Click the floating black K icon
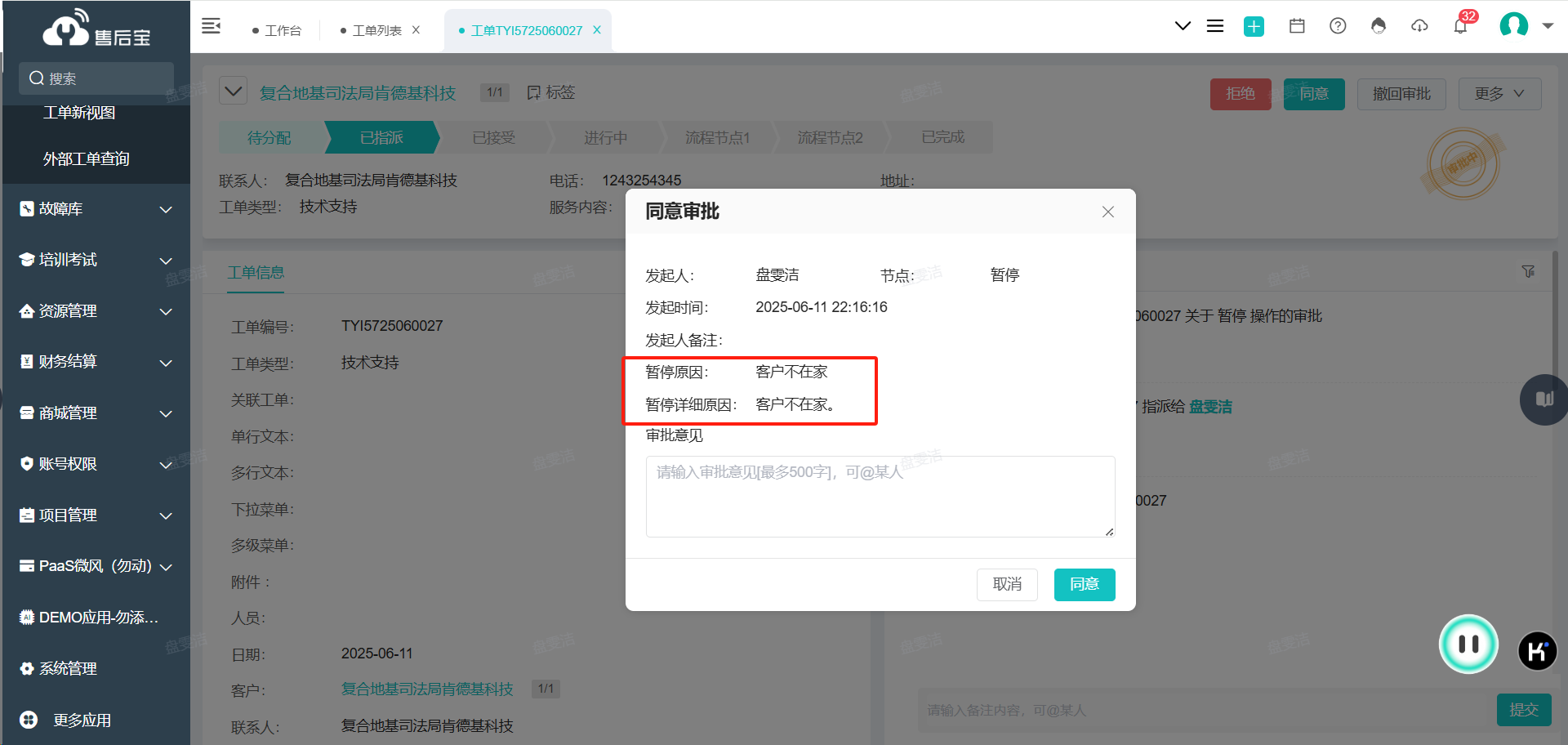 (1537, 651)
